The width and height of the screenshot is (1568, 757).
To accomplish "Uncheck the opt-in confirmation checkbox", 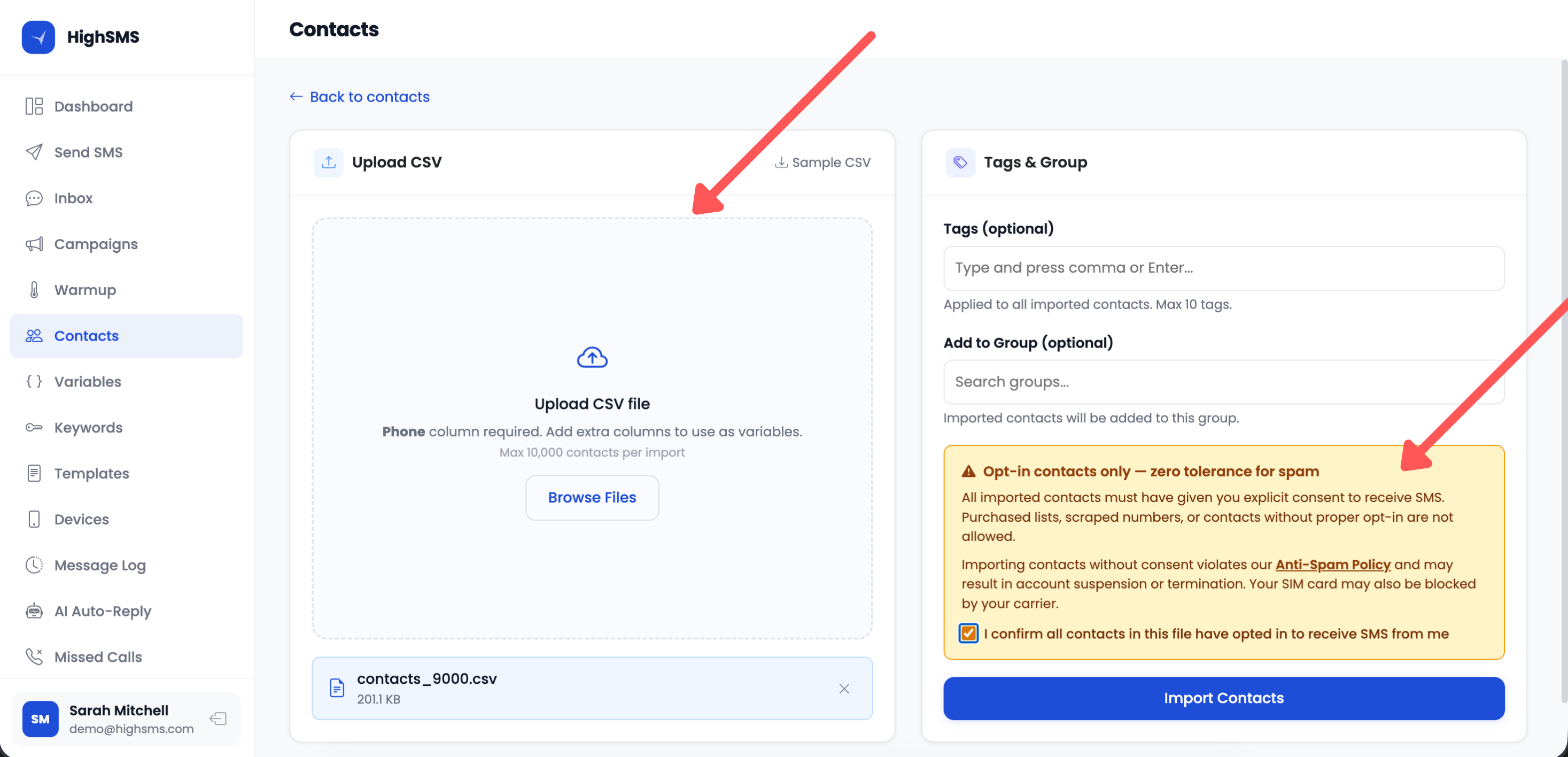I will click(968, 634).
